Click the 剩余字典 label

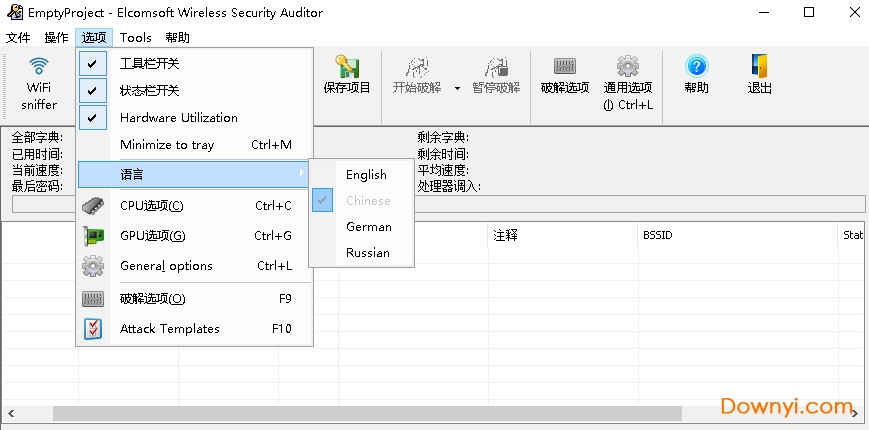tap(443, 137)
